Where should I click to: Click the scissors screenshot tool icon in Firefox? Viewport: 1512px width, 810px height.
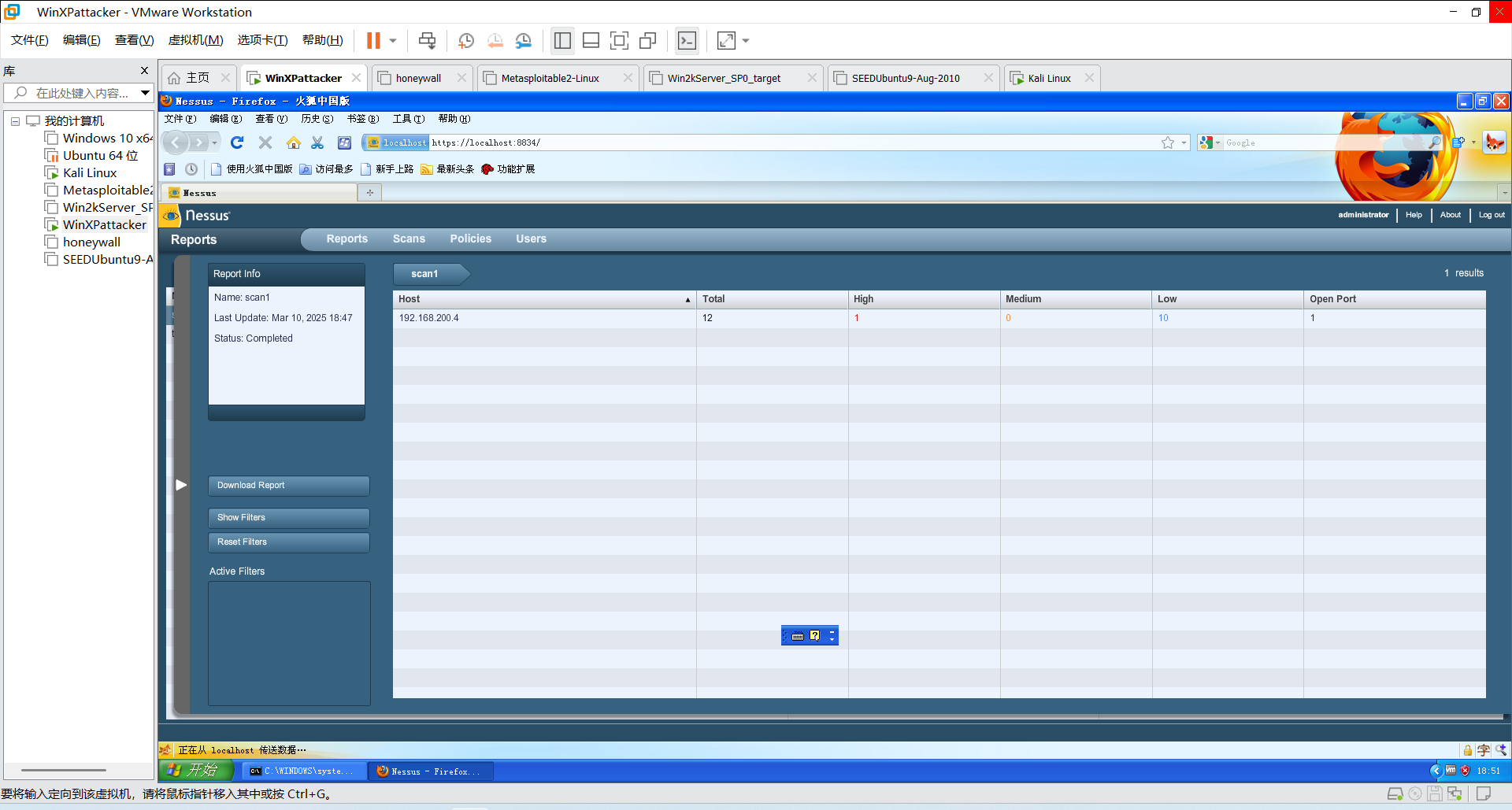tap(317, 142)
